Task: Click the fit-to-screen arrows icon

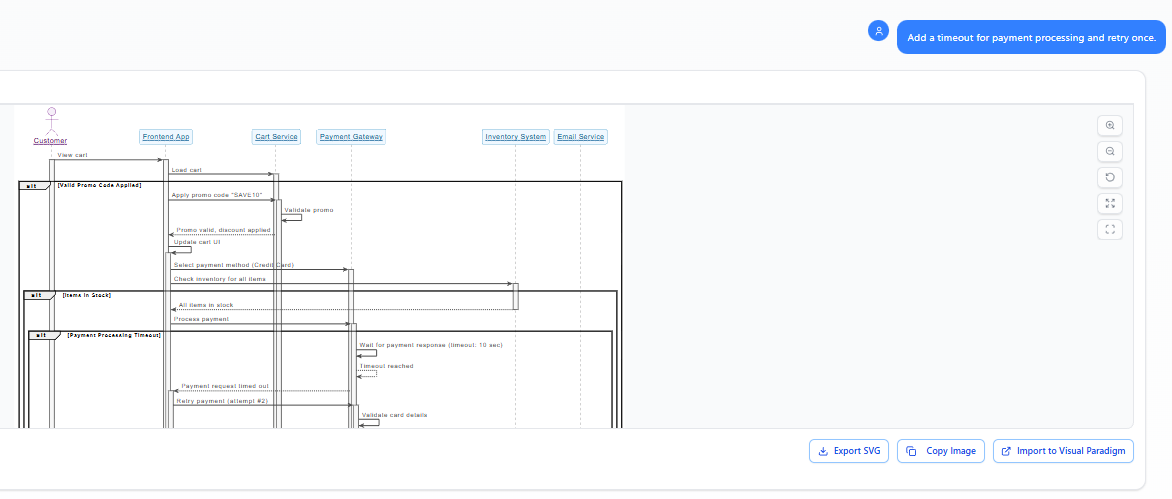Action: (x=1109, y=204)
